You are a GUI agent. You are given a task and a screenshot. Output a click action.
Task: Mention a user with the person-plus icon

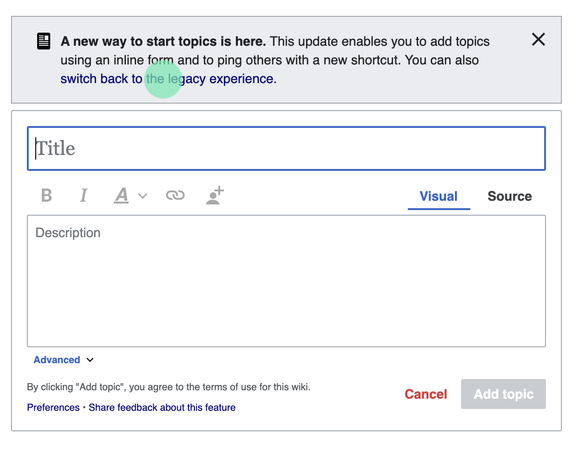[x=215, y=196]
